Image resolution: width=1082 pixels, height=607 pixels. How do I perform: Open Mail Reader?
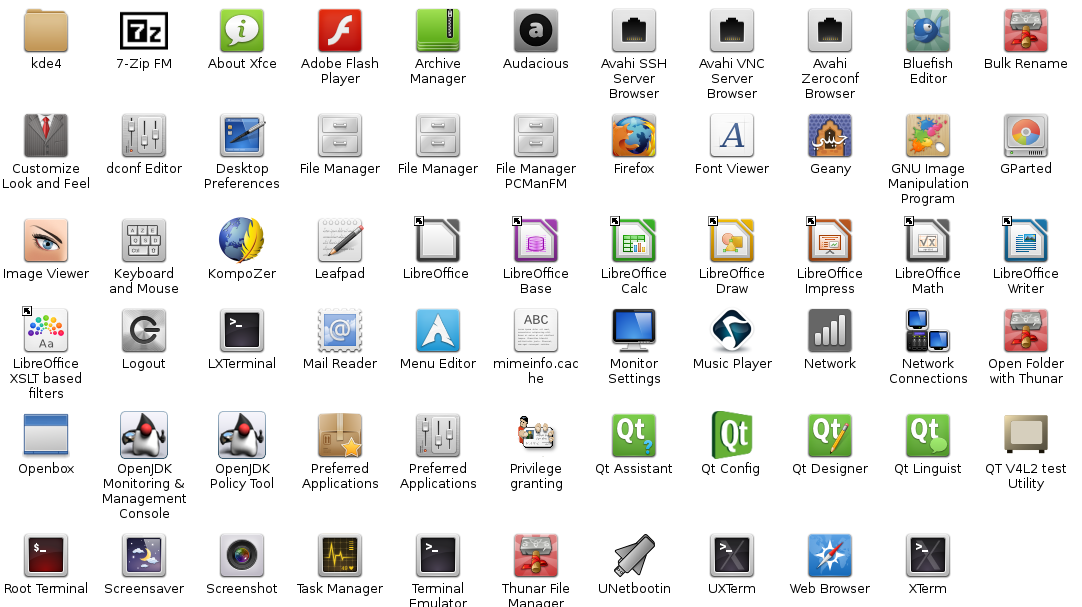coord(340,330)
